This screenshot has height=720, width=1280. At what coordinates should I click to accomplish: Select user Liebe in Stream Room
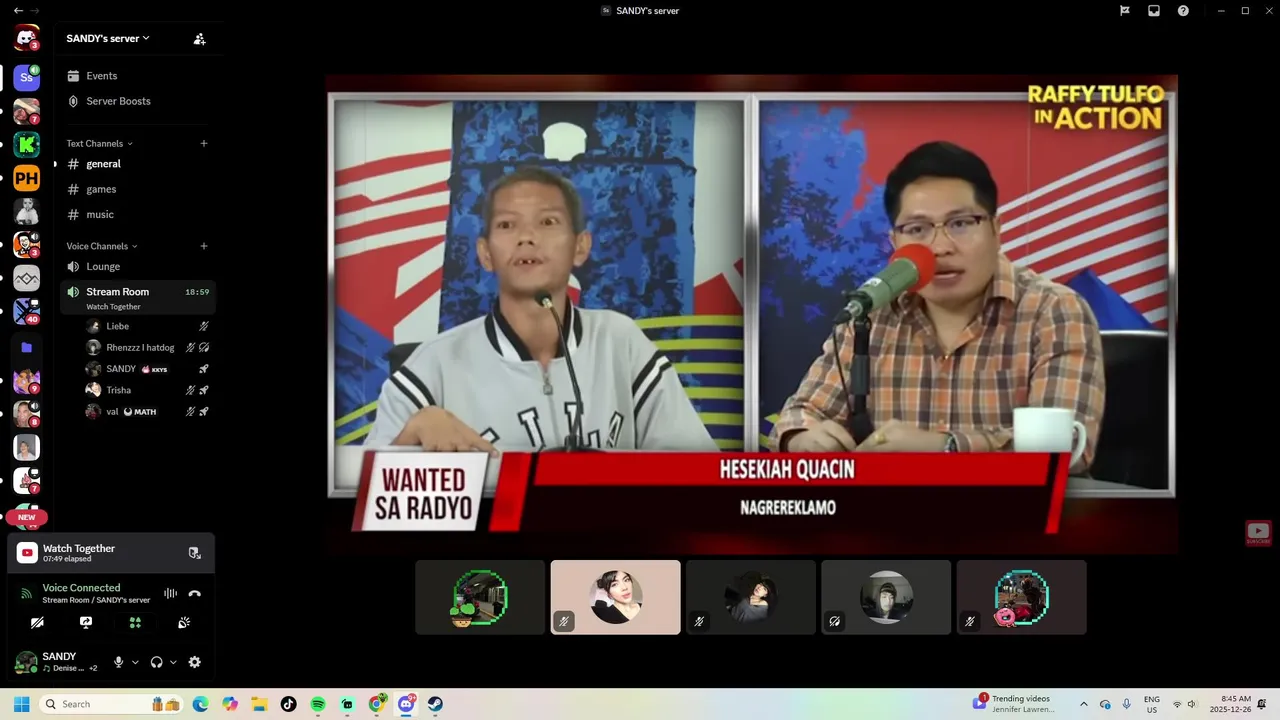(x=147, y=326)
